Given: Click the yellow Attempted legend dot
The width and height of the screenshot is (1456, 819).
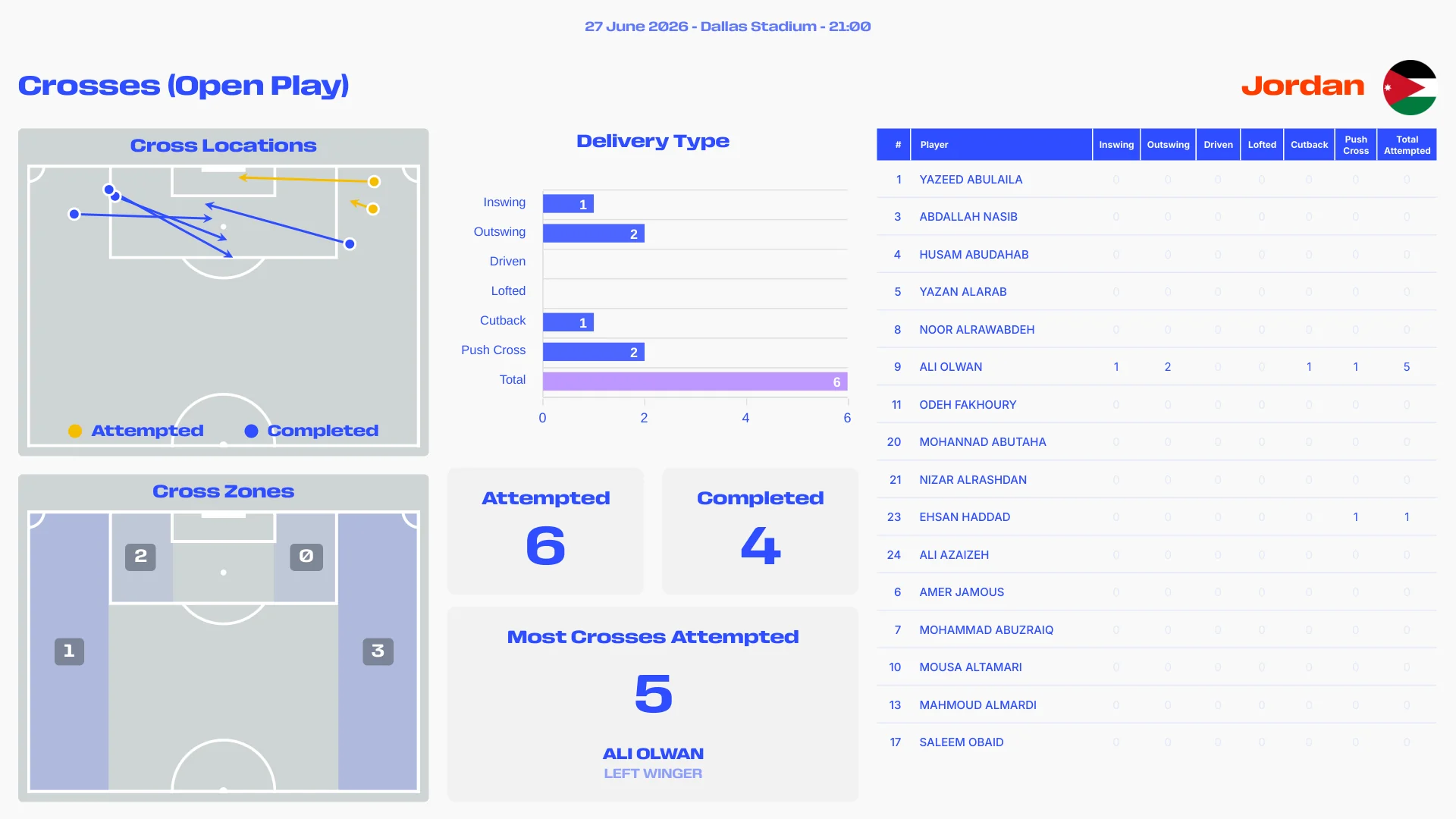Looking at the screenshot, I should (x=75, y=431).
